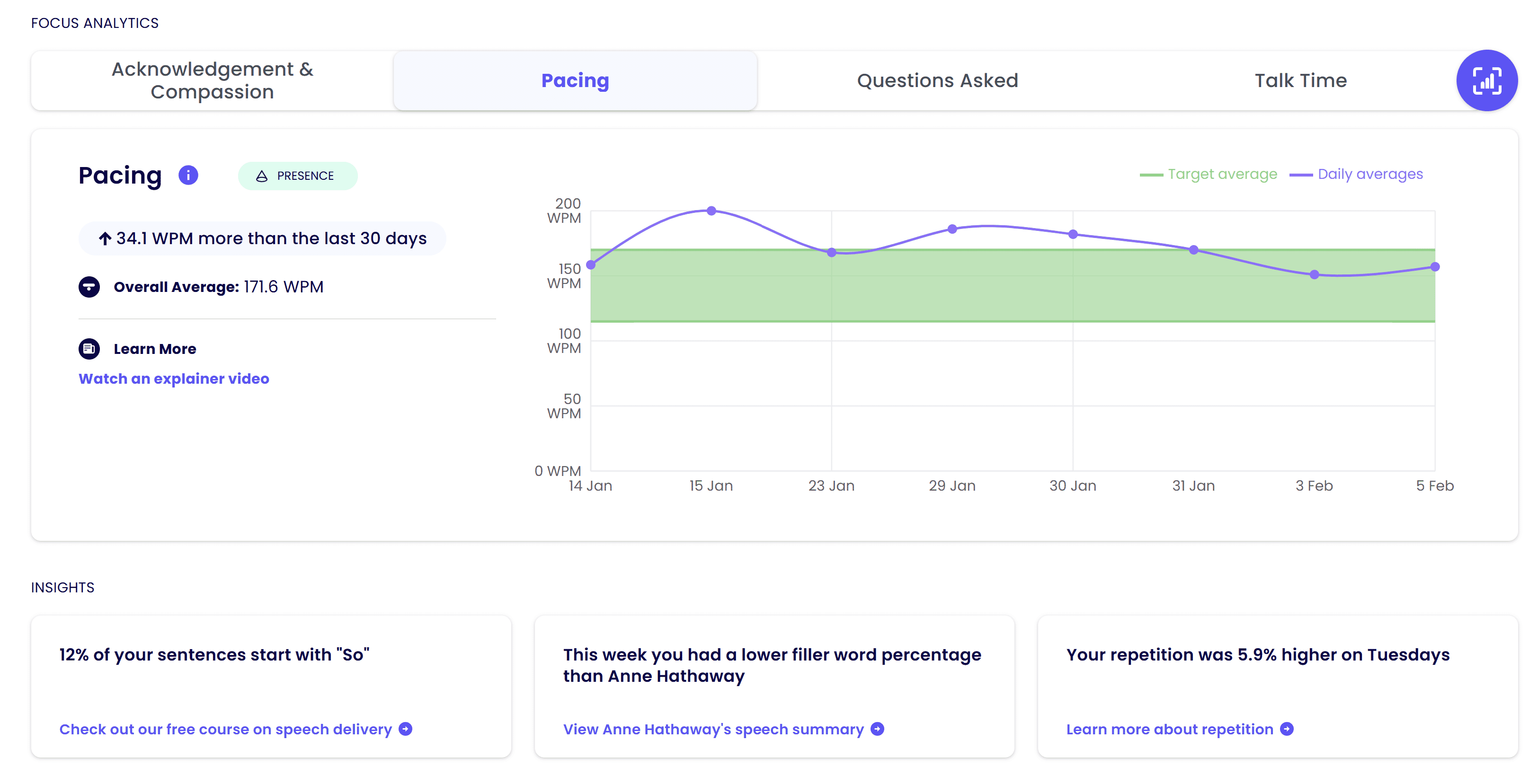Open free course on speech delivery
Viewport: 1529px width, 784px height.
225,729
